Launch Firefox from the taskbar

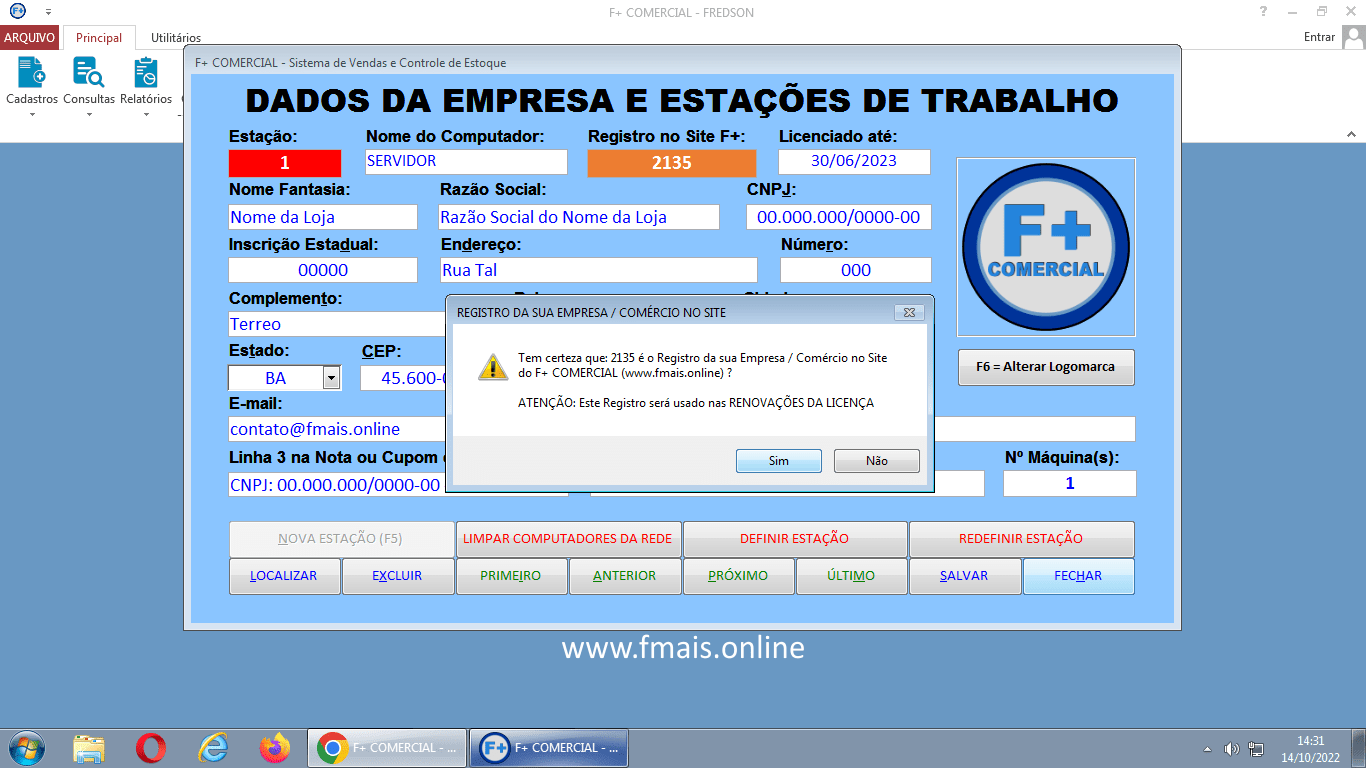coord(274,747)
